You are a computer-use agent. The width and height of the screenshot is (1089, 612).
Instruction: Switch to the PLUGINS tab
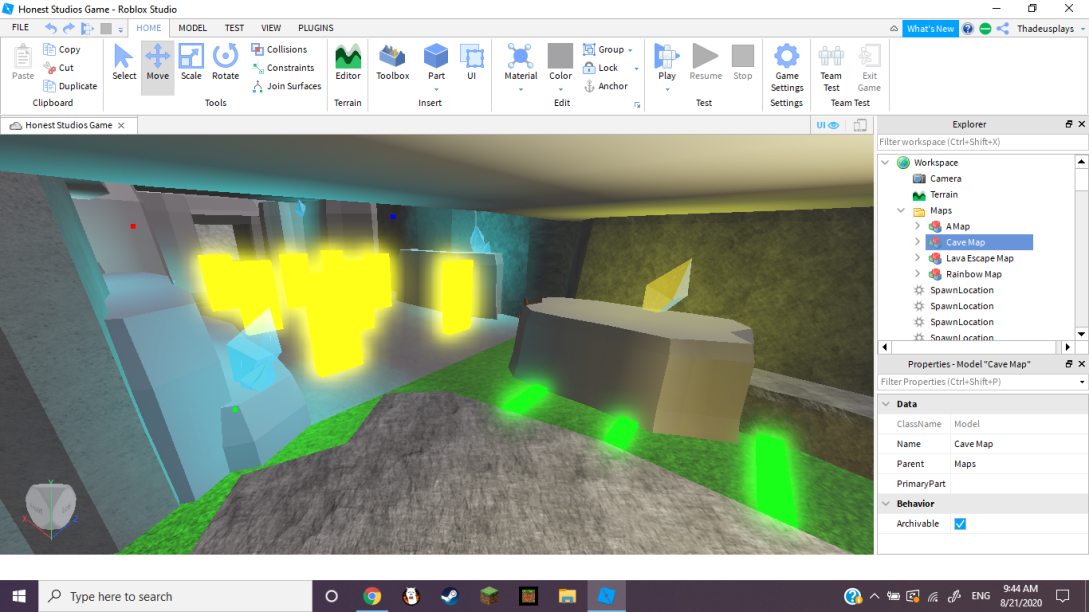point(316,28)
